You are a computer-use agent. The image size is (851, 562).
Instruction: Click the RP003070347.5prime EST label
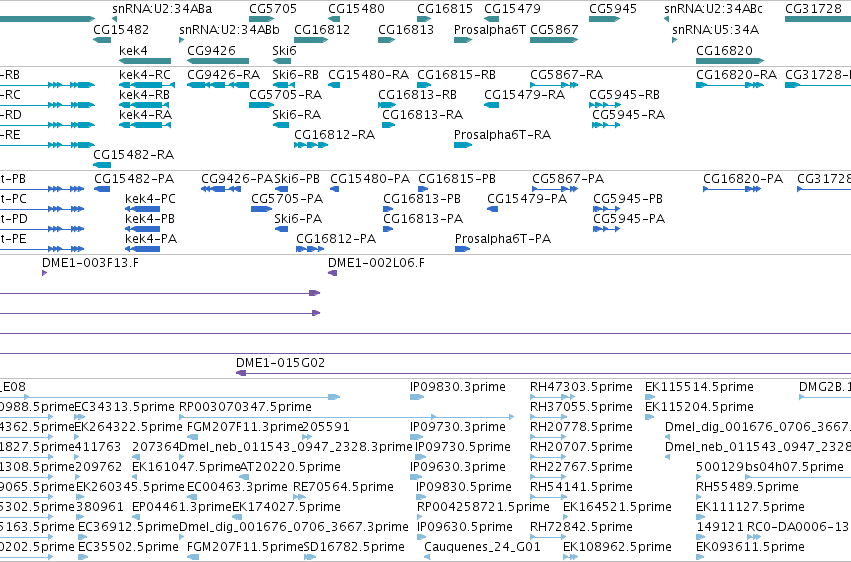(x=245, y=407)
